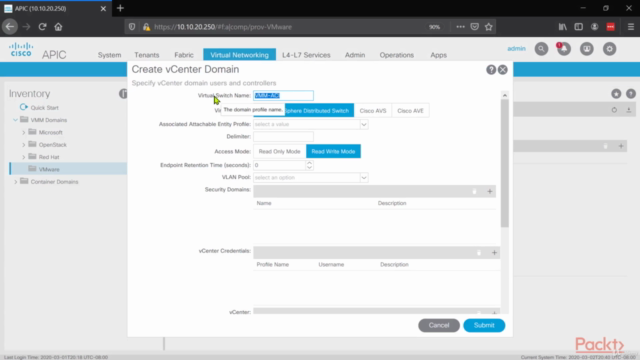Select Read Only Mode access
Screen dimensions: 640x360
[279, 151]
